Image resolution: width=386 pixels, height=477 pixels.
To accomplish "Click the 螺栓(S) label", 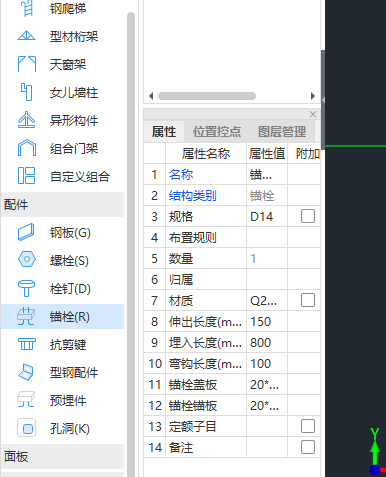I will pyautogui.click(x=69, y=260).
